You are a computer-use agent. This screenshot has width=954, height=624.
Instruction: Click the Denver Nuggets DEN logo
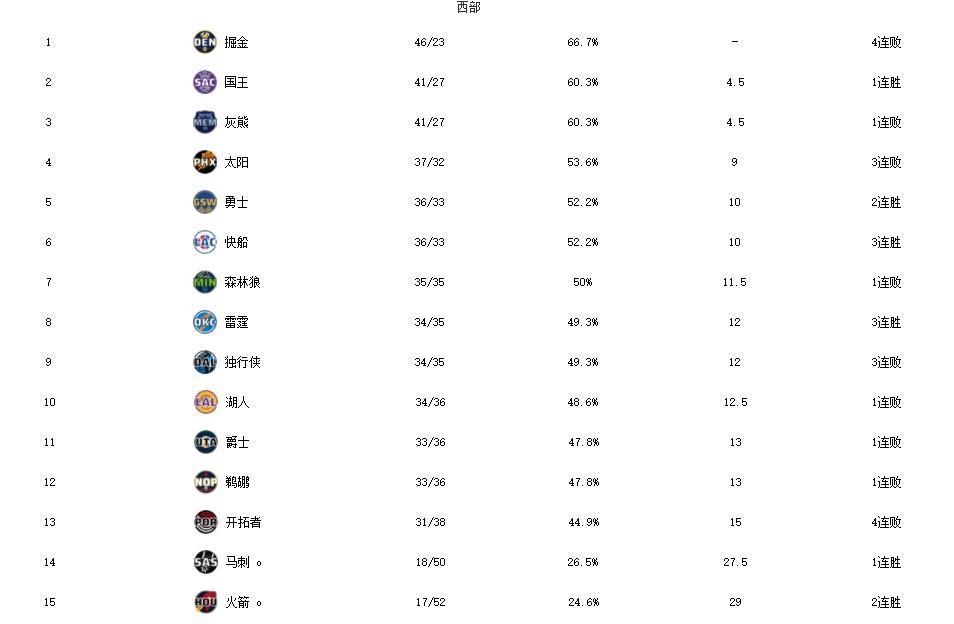pyautogui.click(x=204, y=42)
